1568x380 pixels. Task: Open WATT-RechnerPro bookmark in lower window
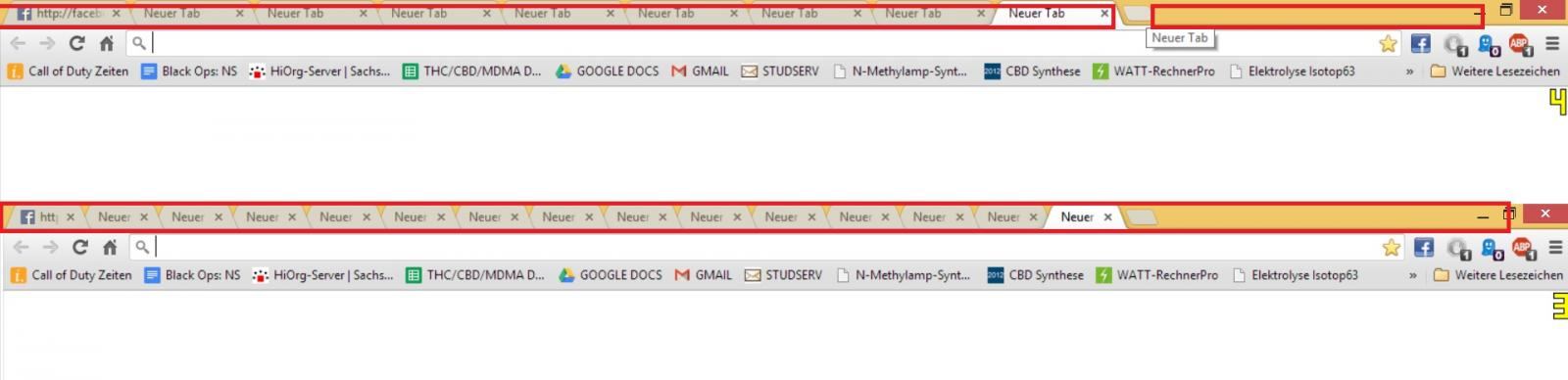[x=1156, y=275]
